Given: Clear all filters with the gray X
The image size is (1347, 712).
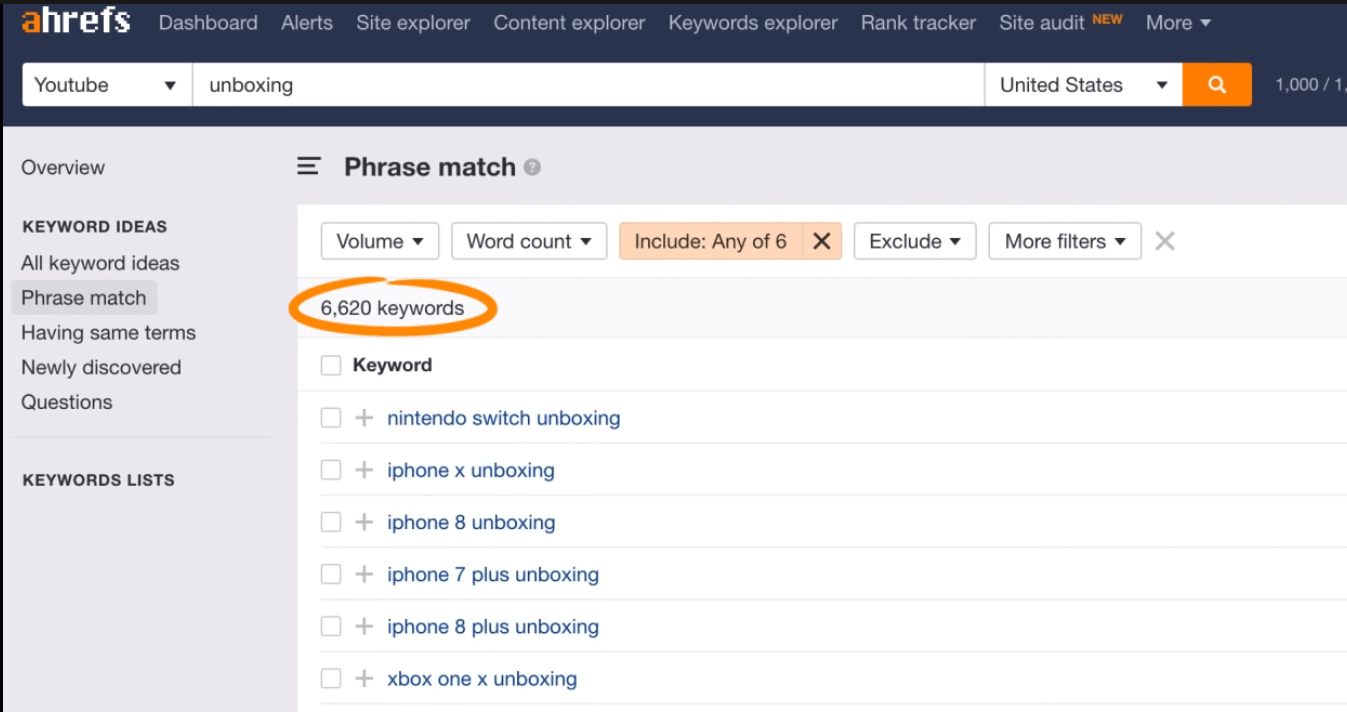Looking at the screenshot, I should point(1165,241).
